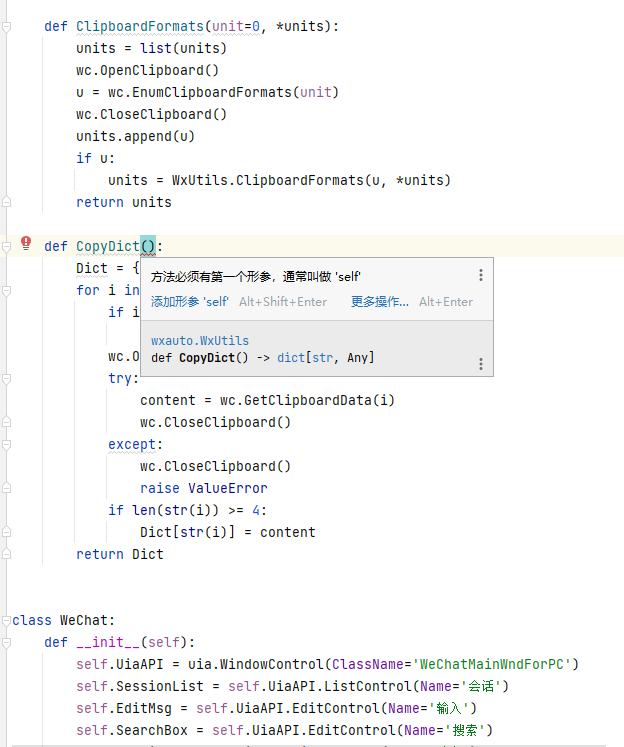Click the 'raise ValueError' statement
Viewport: 624px width, 747px height.
tap(203, 488)
